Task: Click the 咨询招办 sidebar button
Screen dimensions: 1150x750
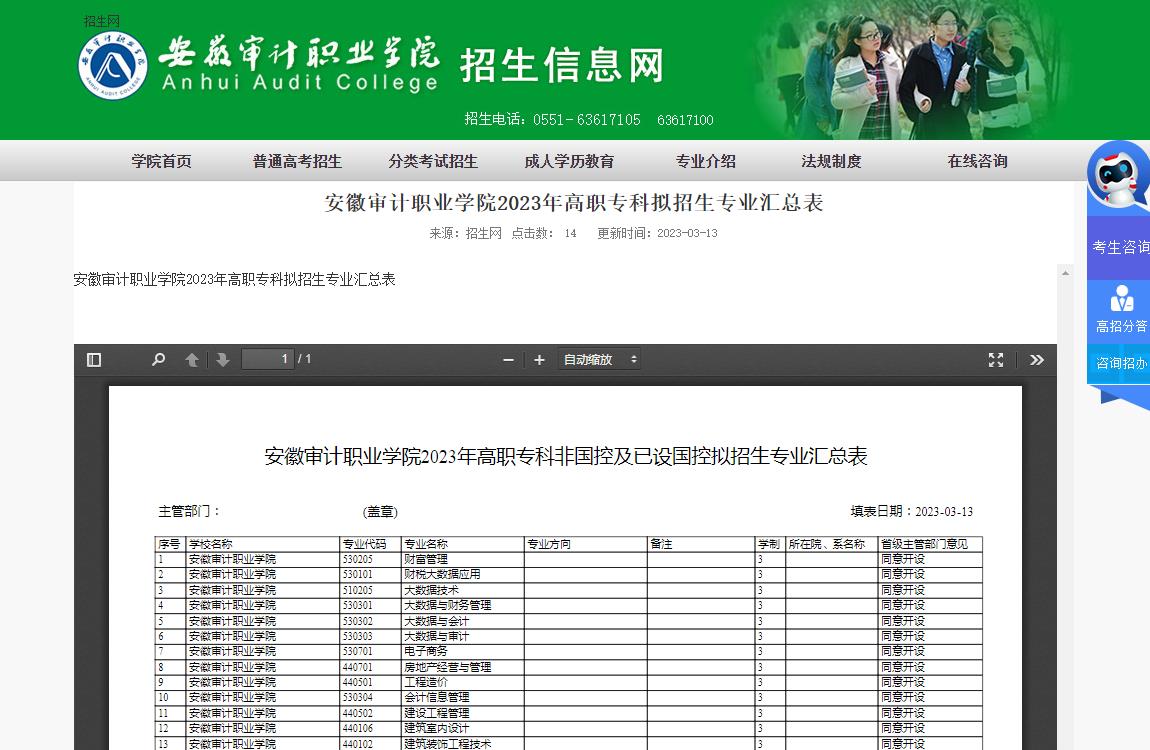Action: click(1120, 364)
